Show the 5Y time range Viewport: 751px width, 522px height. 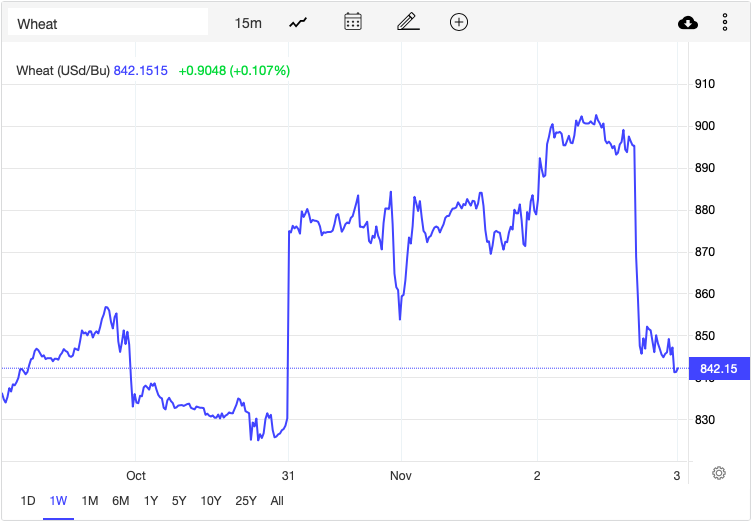coord(179,501)
